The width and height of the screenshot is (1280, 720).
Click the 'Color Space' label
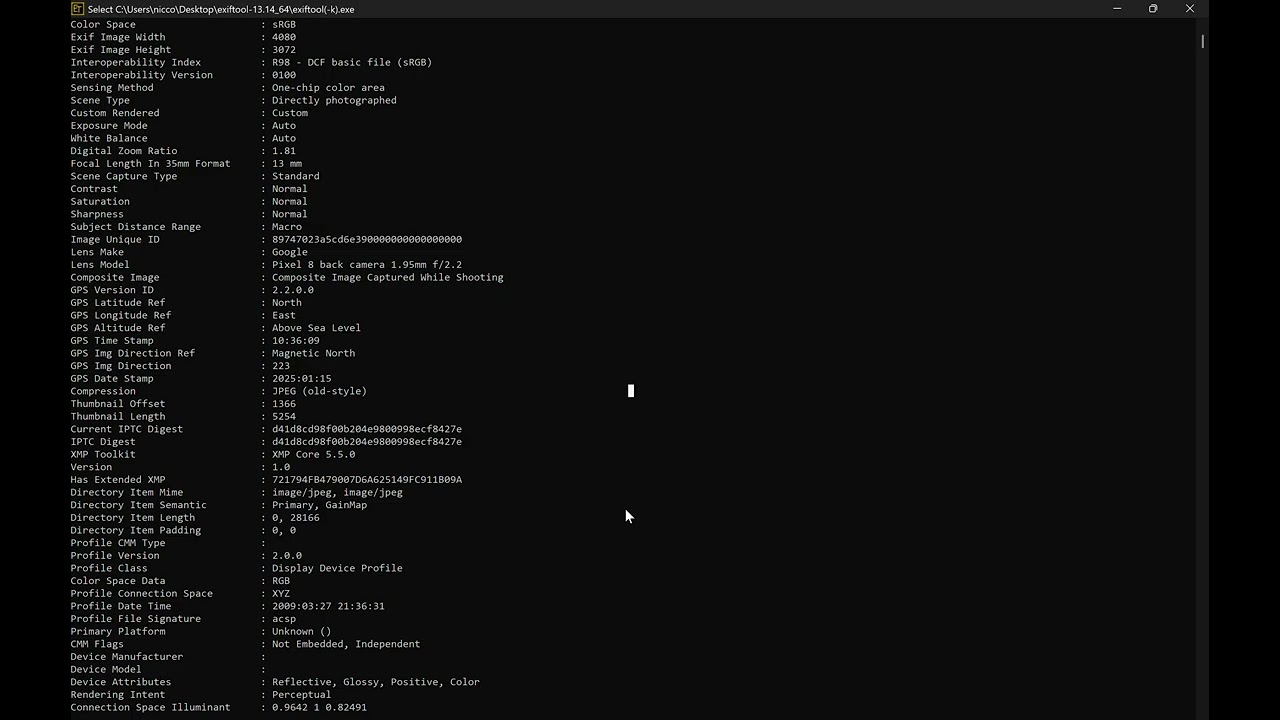click(103, 24)
